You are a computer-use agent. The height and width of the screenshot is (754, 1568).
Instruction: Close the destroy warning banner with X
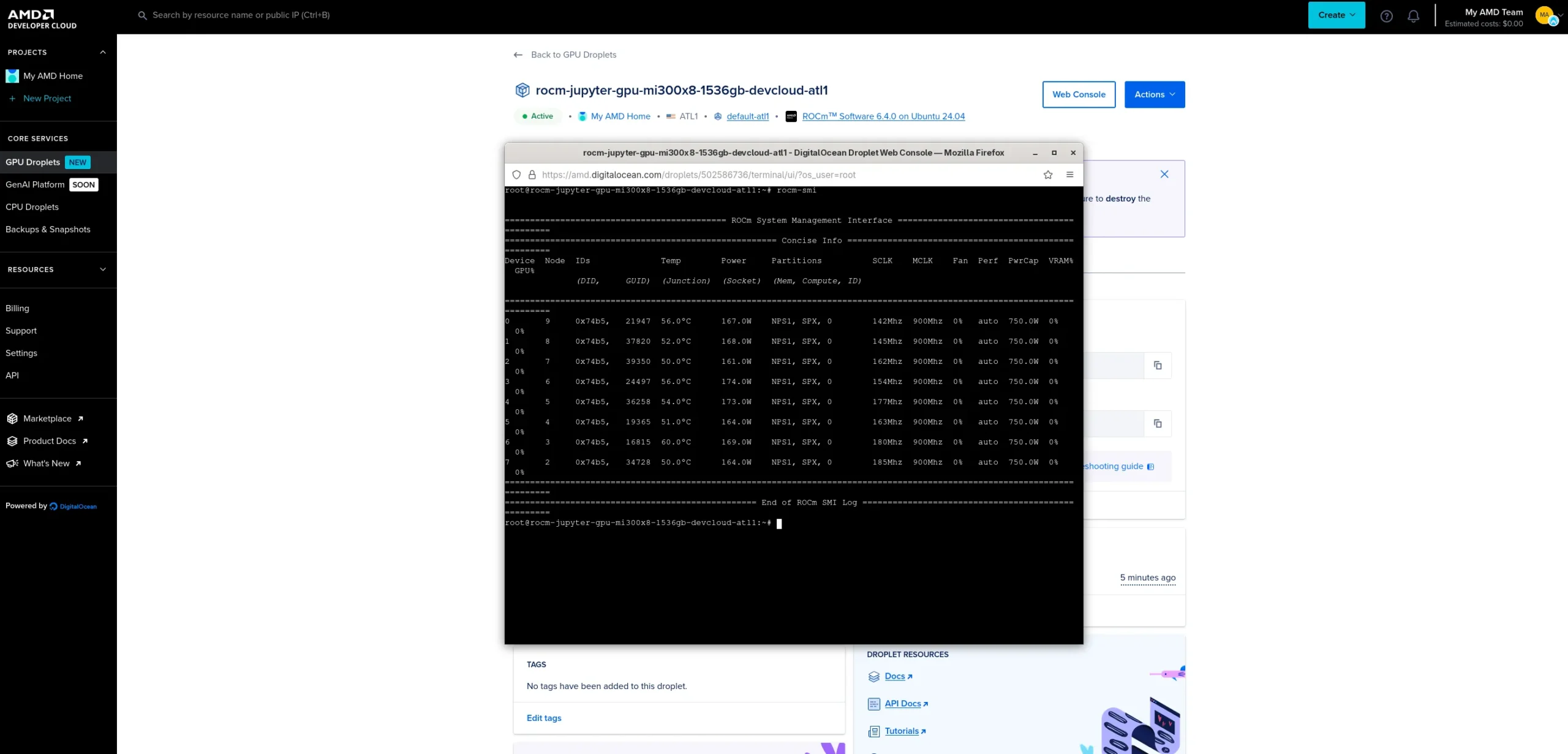coord(1164,175)
